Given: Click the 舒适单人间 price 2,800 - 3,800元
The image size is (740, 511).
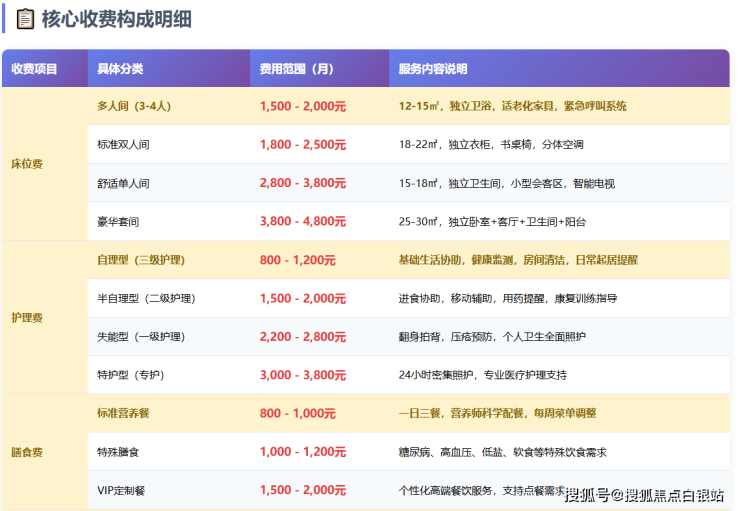Looking at the screenshot, I should click(303, 184).
